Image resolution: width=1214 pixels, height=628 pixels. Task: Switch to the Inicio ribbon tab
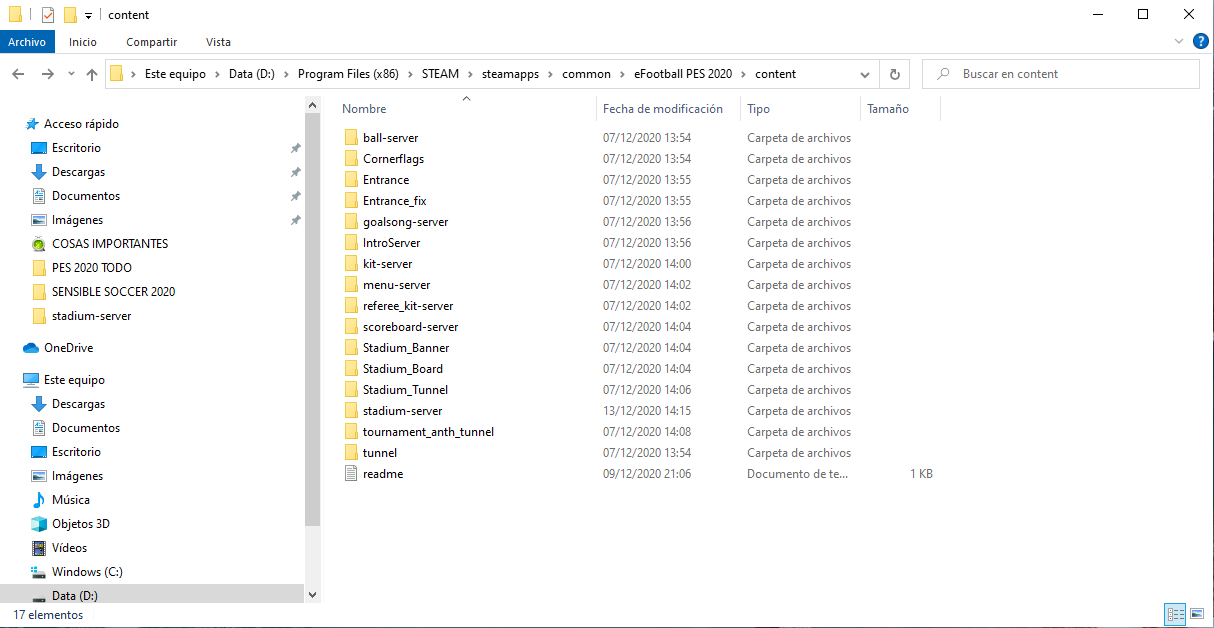(x=83, y=42)
